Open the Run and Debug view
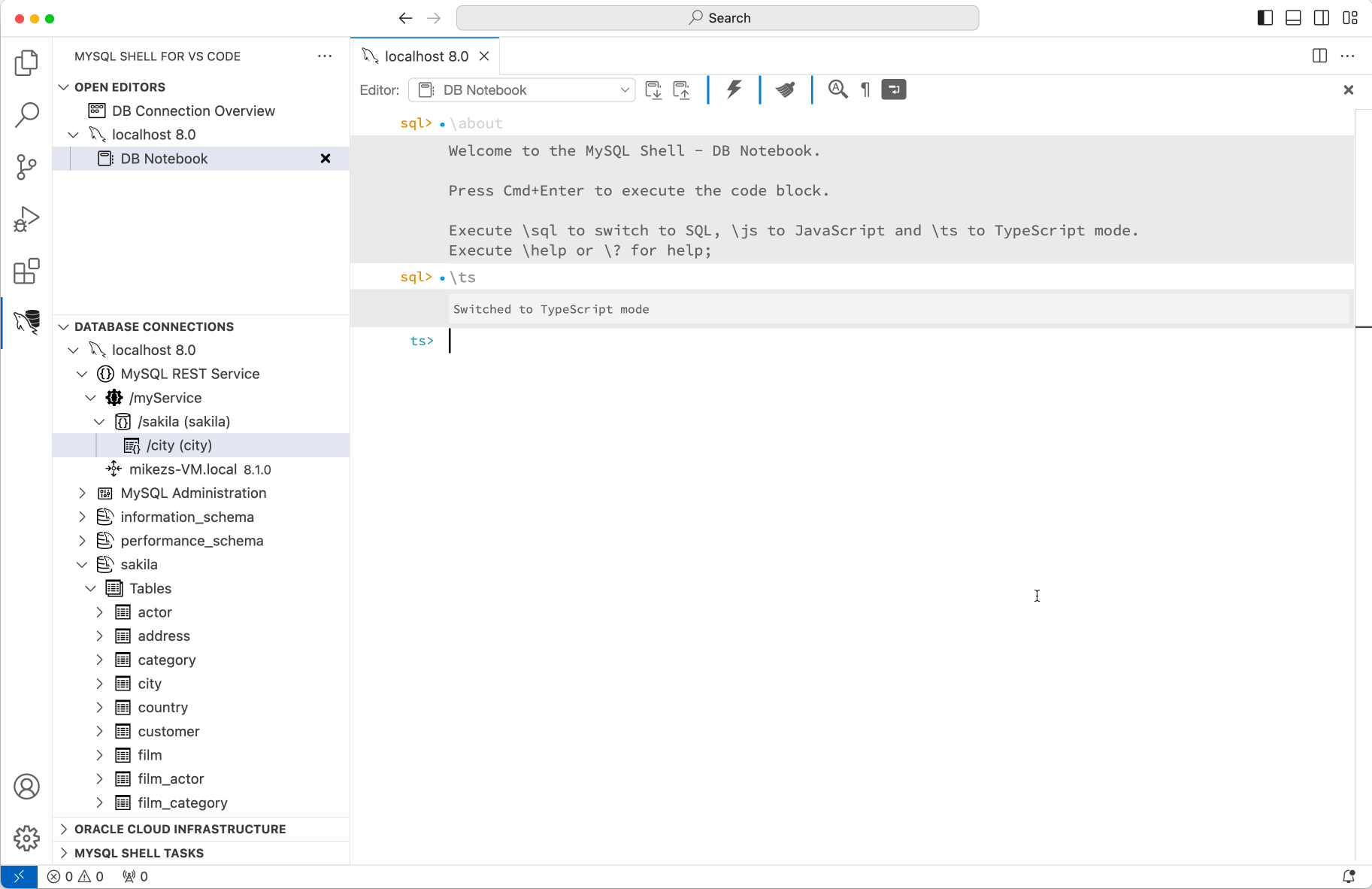 pos(26,219)
